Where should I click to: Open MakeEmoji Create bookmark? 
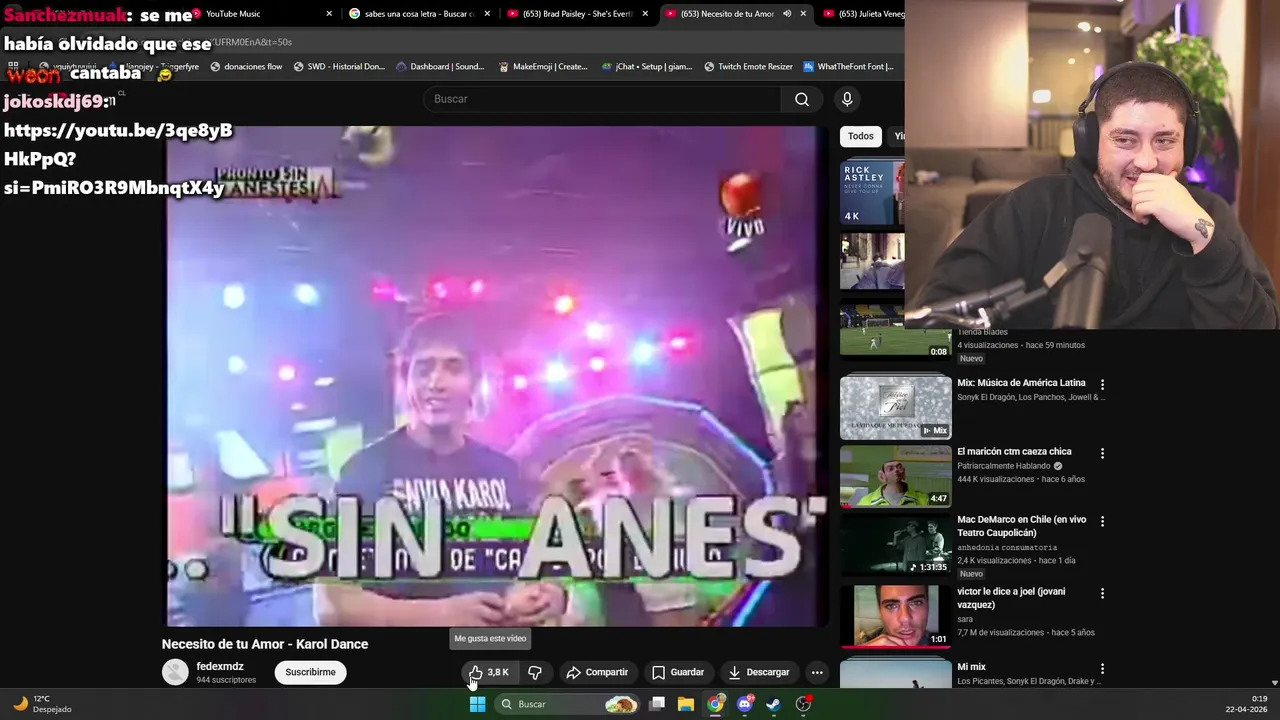pos(543,67)
